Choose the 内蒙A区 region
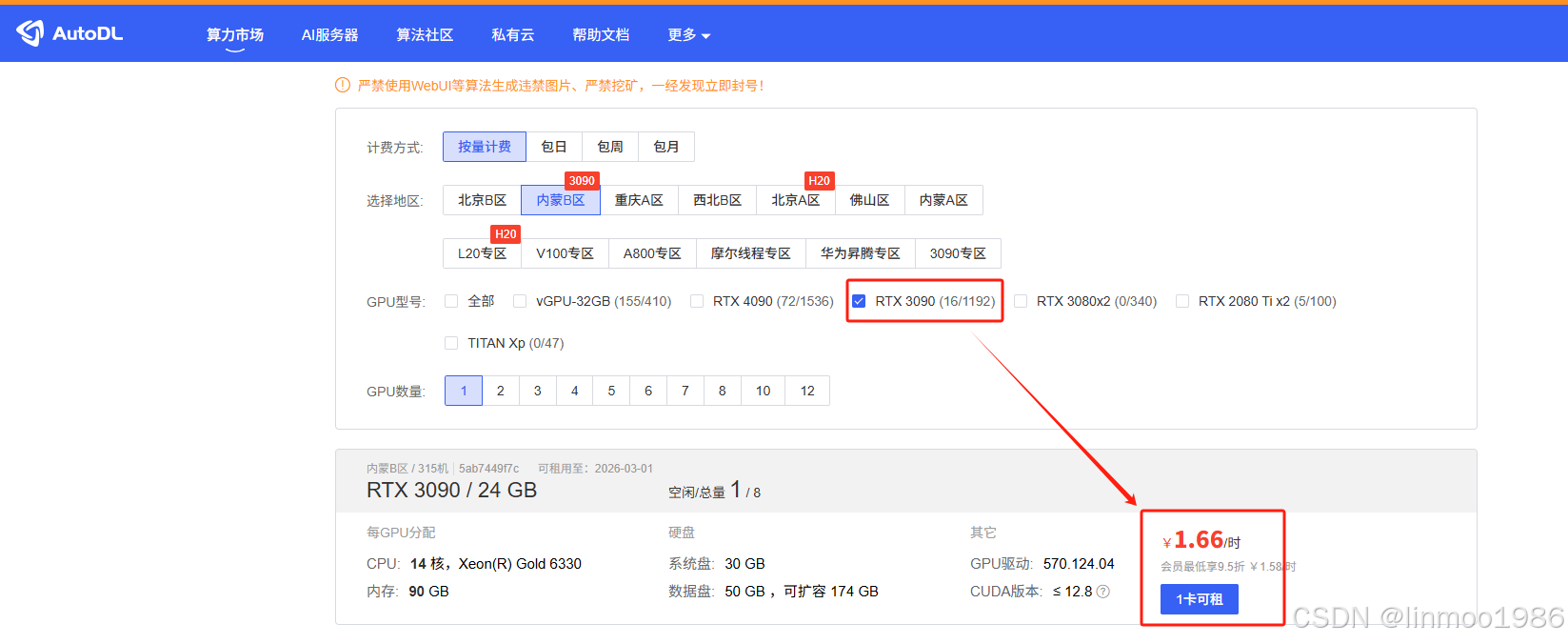 (x=943, y=200)
